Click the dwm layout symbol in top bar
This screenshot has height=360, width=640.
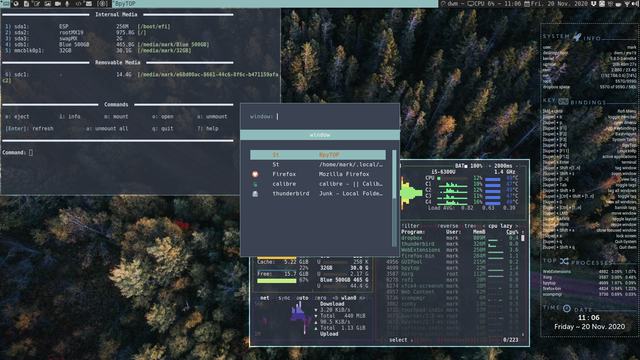pyautogui.click(x=102, y=4)
